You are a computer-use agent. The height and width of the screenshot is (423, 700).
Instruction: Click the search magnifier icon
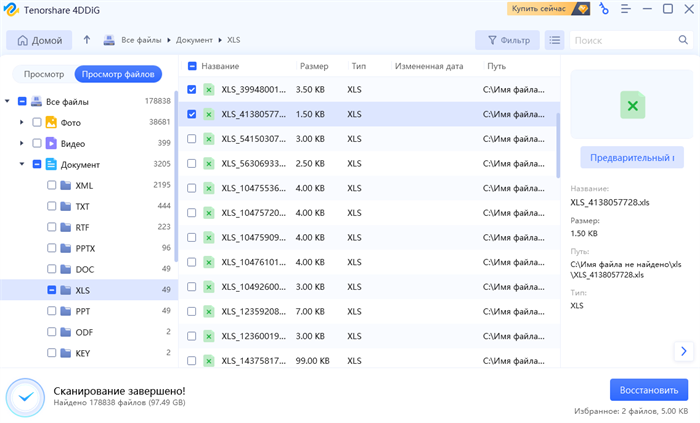point(683,40)
